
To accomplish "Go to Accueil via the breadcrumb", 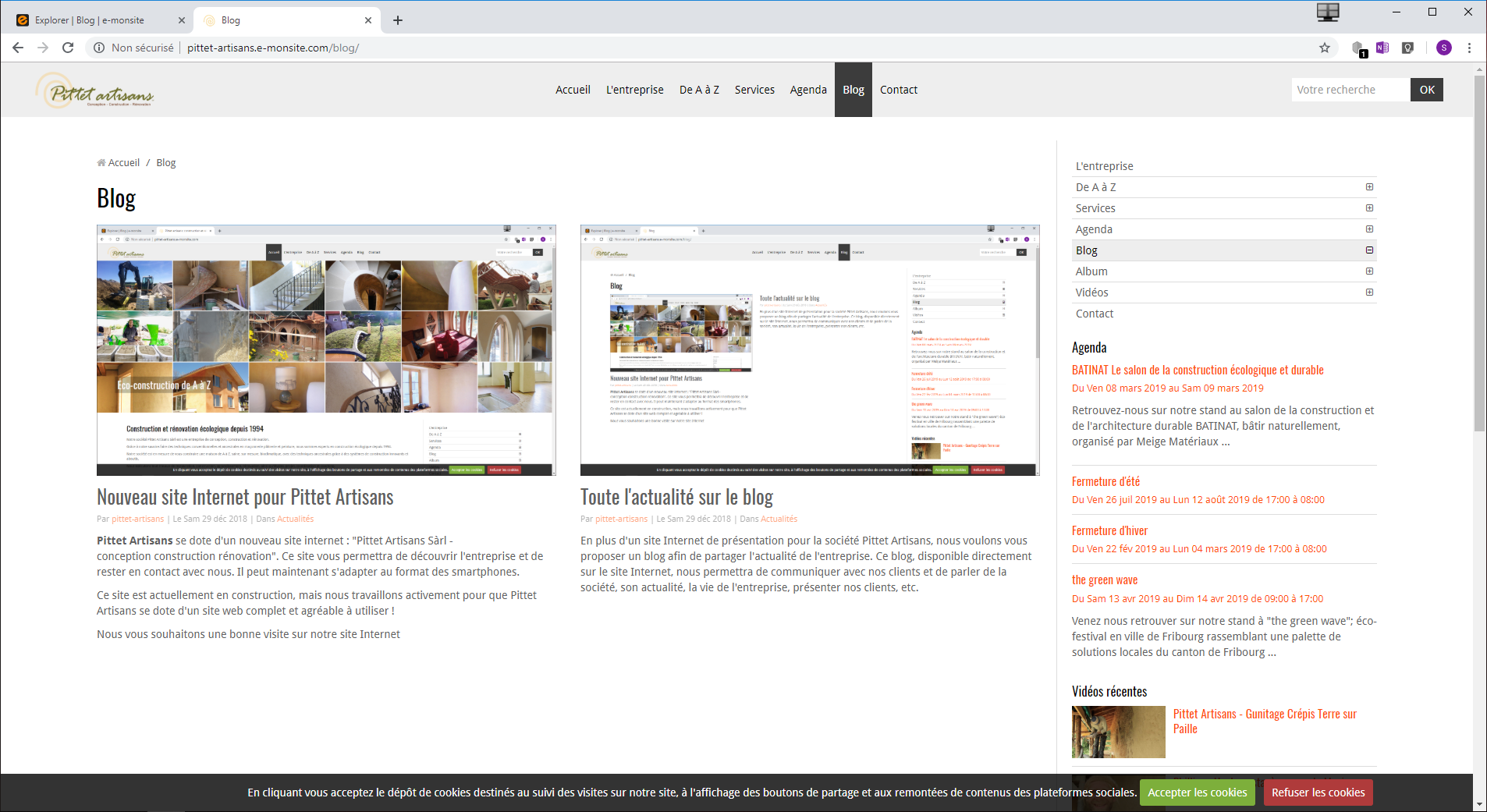I will click(x=124, y=163).
